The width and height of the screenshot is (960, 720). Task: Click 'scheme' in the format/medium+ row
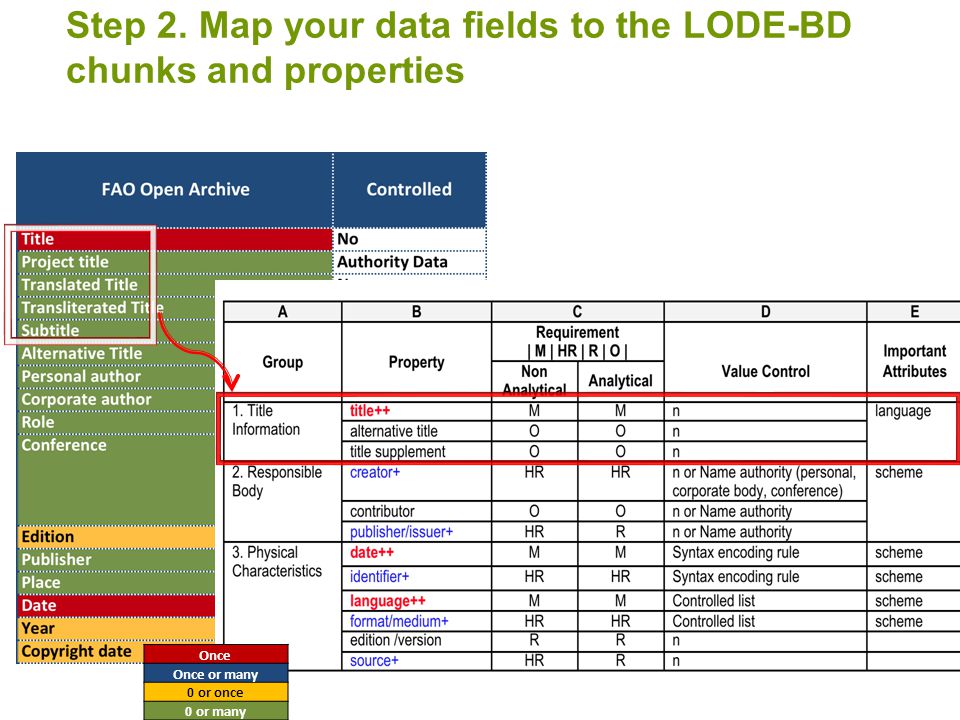coord(898,621)
